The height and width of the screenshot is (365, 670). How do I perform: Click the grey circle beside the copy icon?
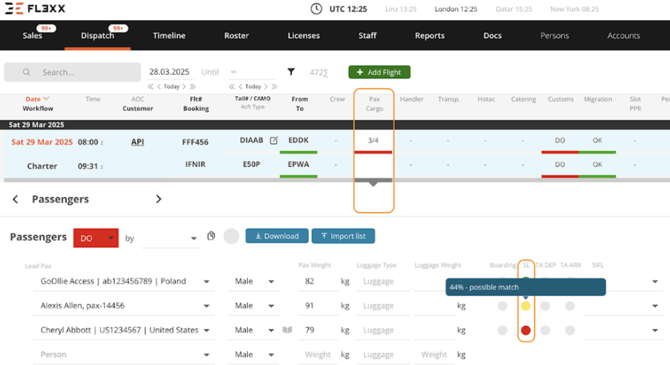tap(231, 236)
